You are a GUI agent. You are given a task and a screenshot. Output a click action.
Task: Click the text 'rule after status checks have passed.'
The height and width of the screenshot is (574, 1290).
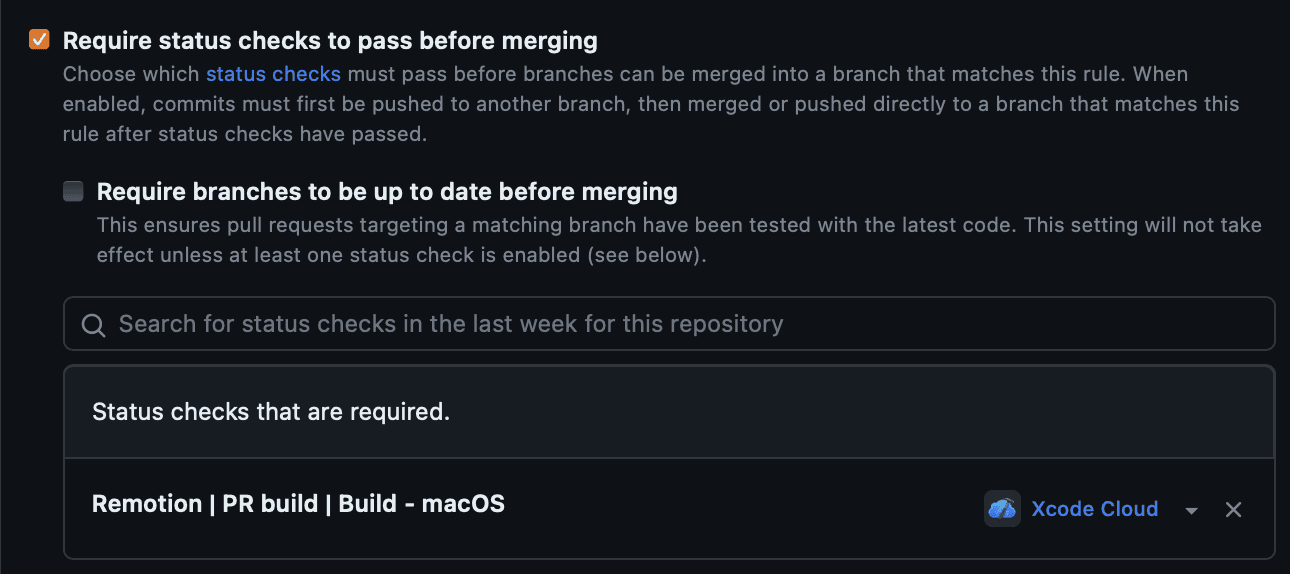point(245,134)
